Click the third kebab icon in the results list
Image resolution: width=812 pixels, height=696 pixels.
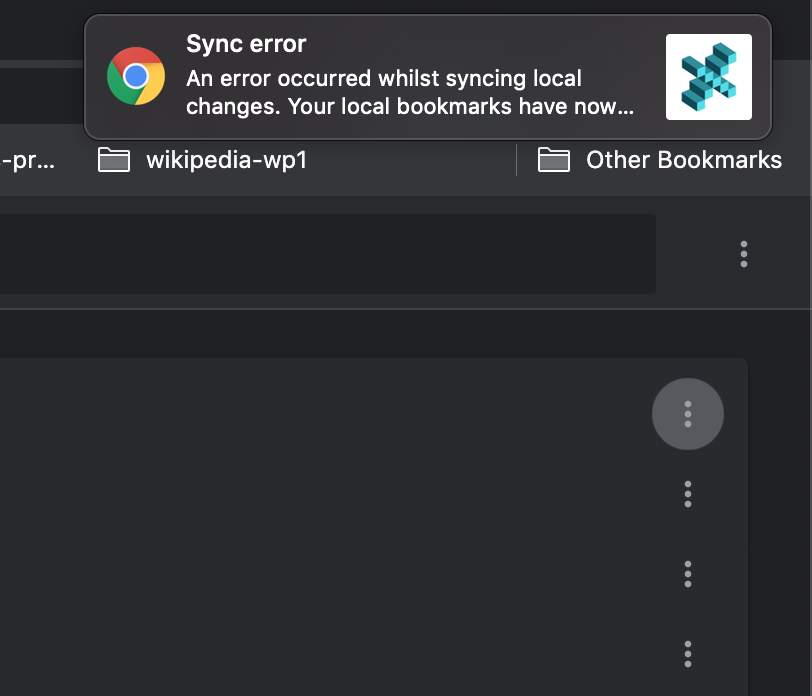(688, 574)
